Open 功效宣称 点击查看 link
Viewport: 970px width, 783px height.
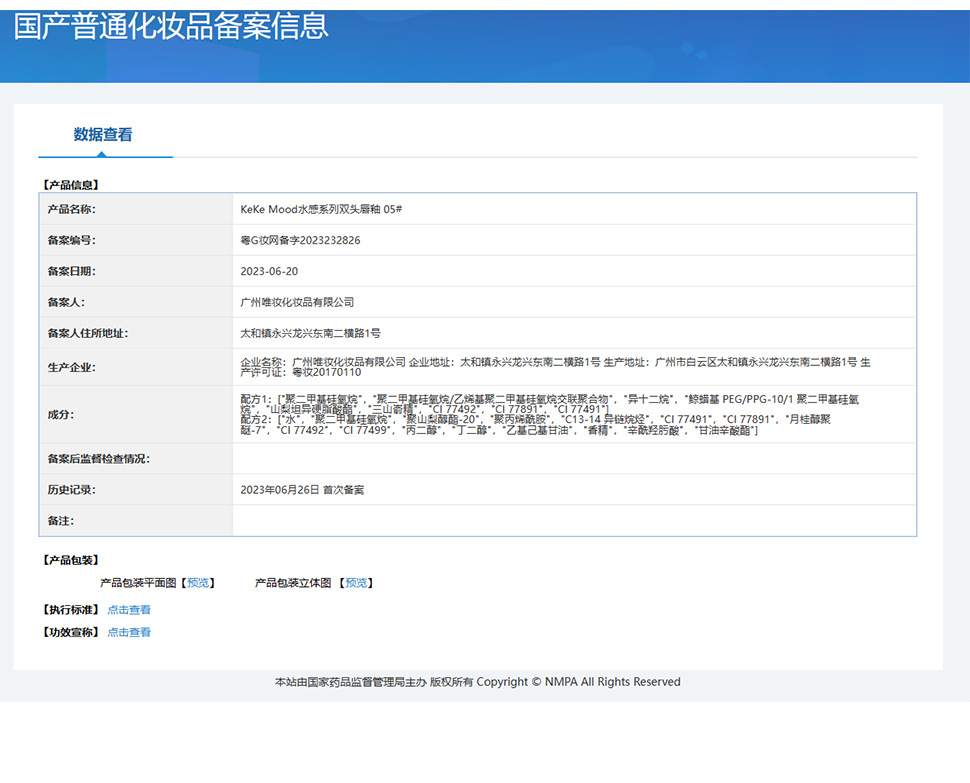(129, 632)
